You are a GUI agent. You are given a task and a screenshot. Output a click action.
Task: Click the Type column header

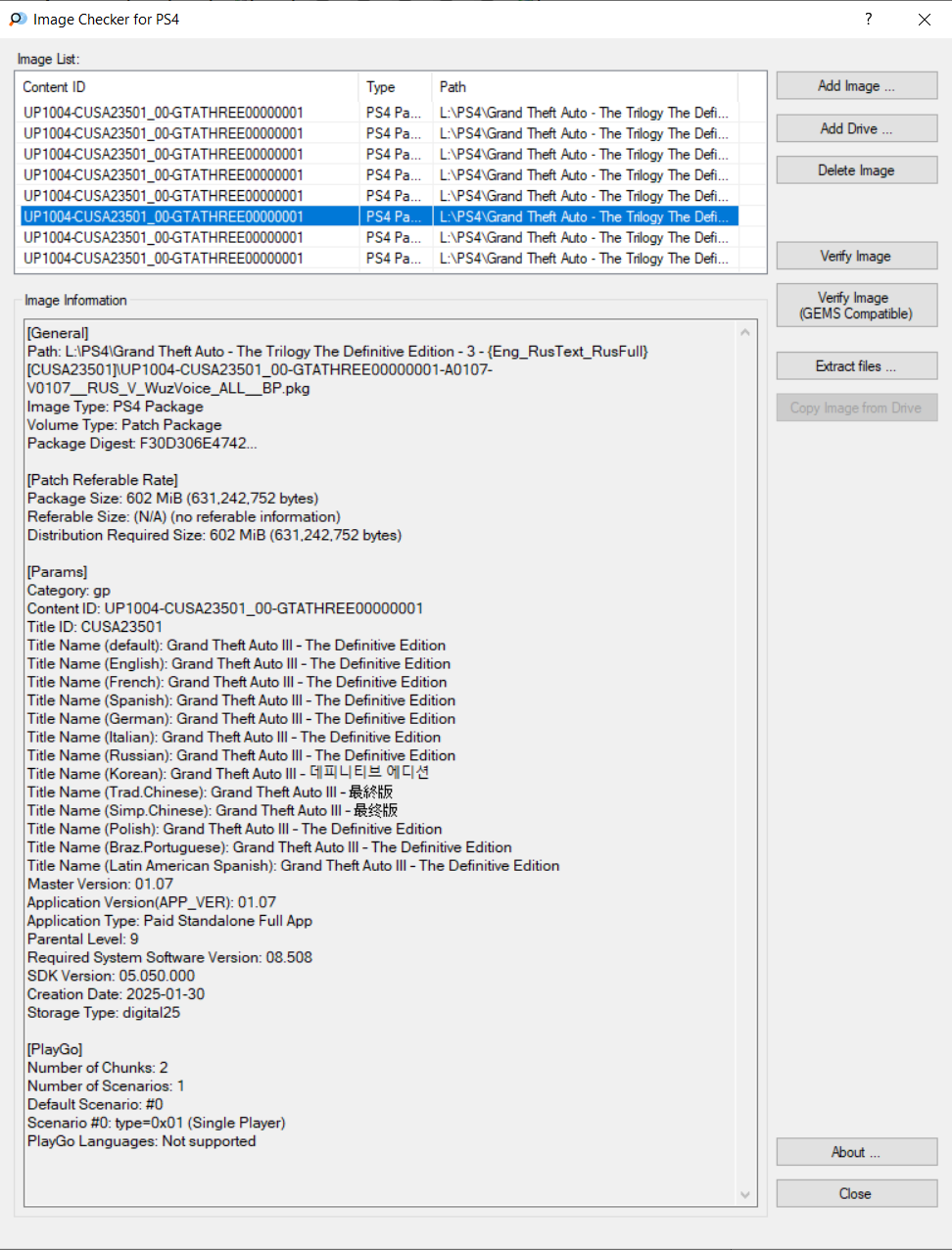coord(396,87)
